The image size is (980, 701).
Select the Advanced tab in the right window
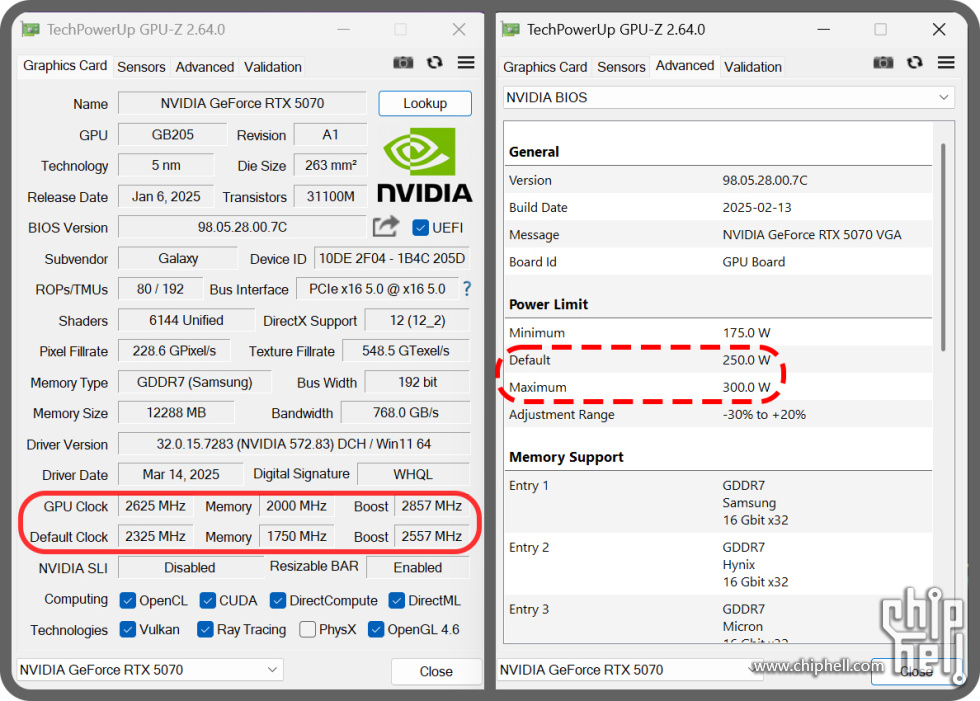[x=684, y=66]
